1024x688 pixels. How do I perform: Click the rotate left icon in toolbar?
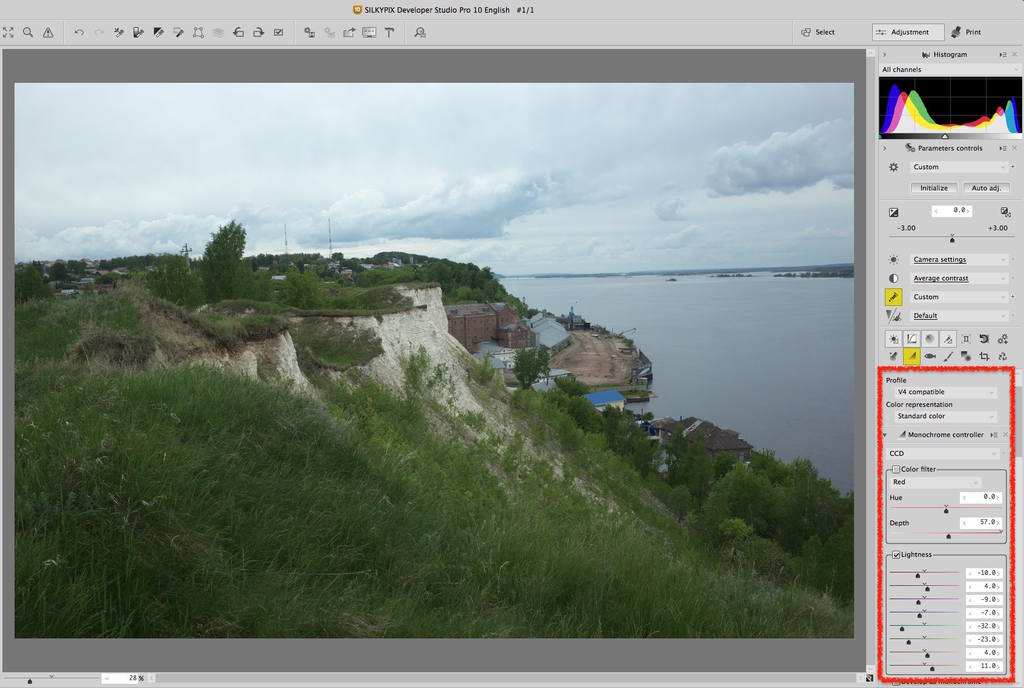pyautogui.click(x=238, y=32)
